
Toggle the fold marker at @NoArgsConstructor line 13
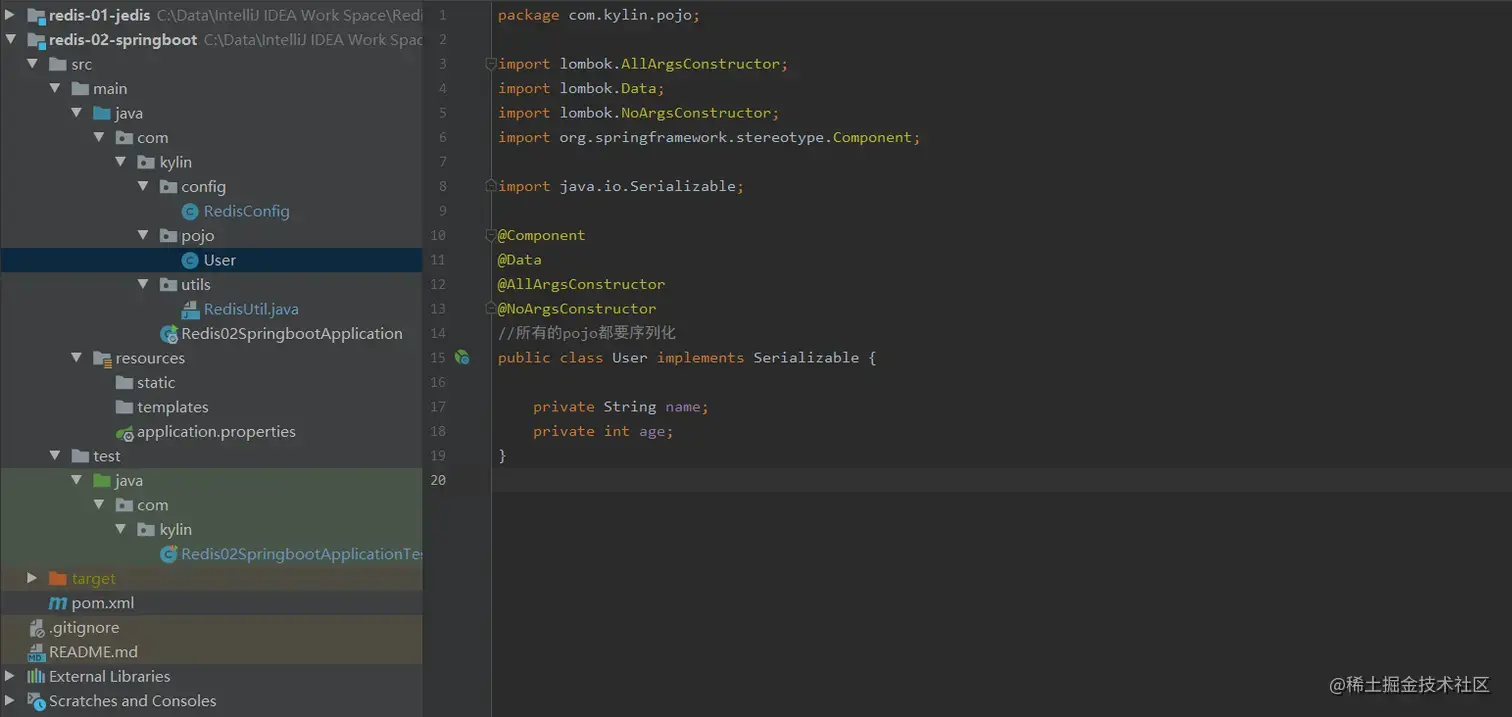(x=491, y=309)
